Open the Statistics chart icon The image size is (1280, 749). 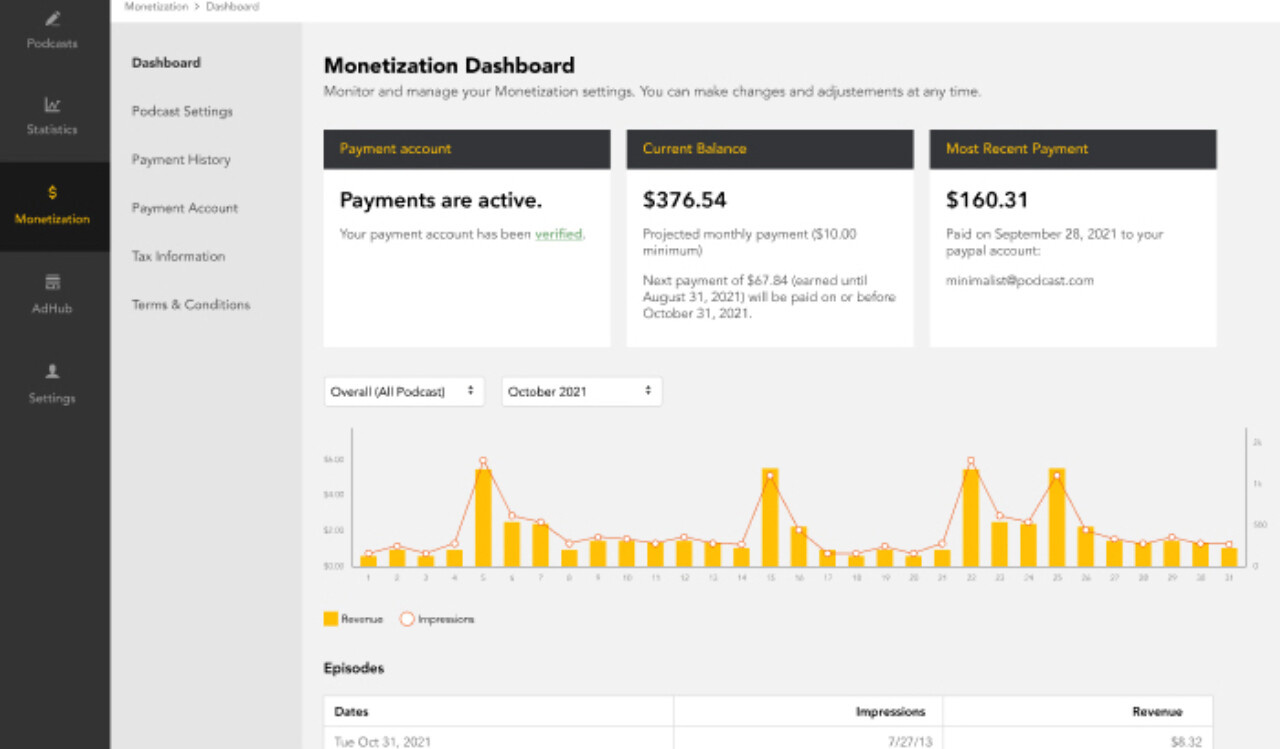point(52,104)
